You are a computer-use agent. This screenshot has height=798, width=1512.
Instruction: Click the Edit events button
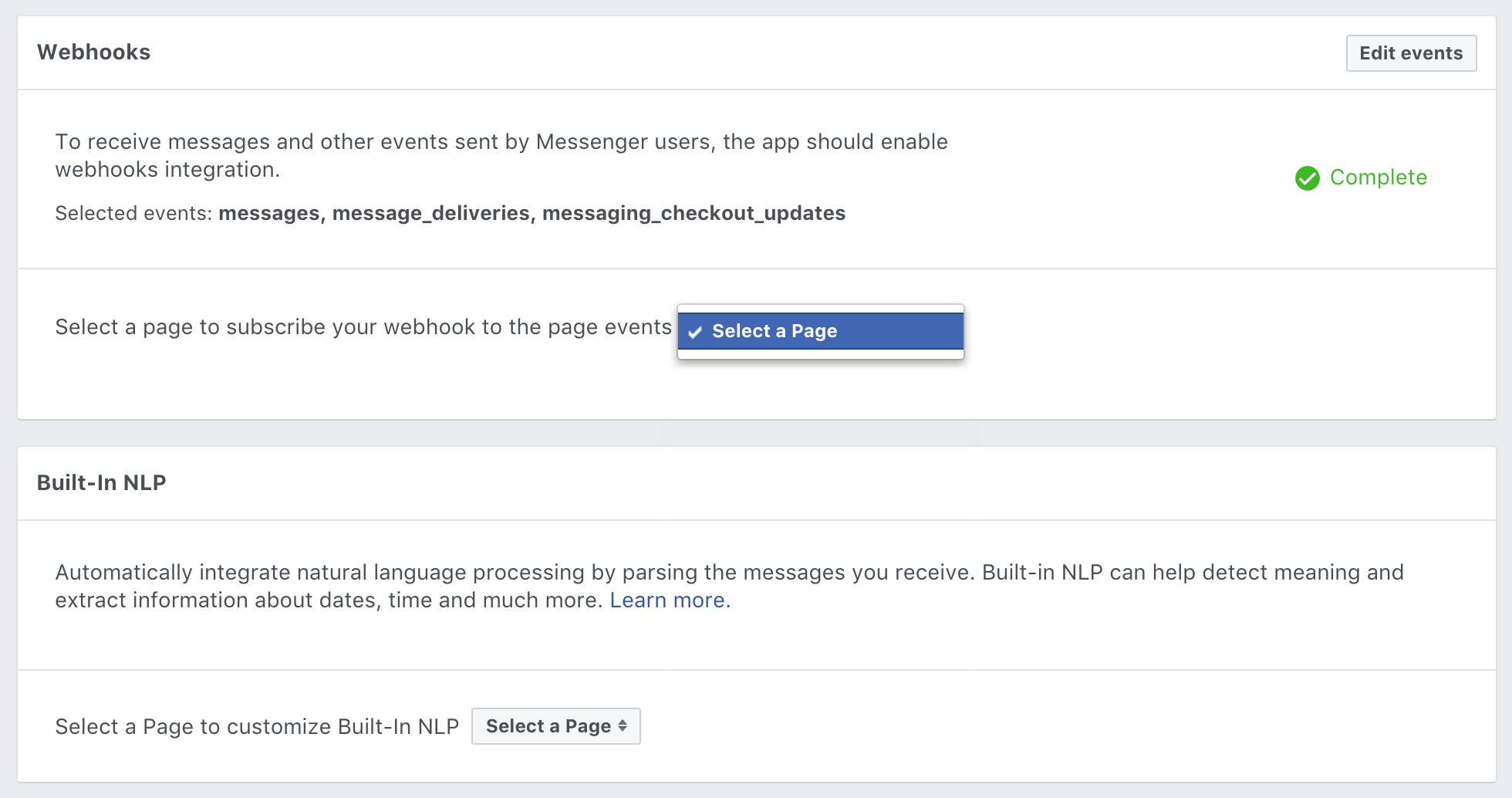[1411, 53]
